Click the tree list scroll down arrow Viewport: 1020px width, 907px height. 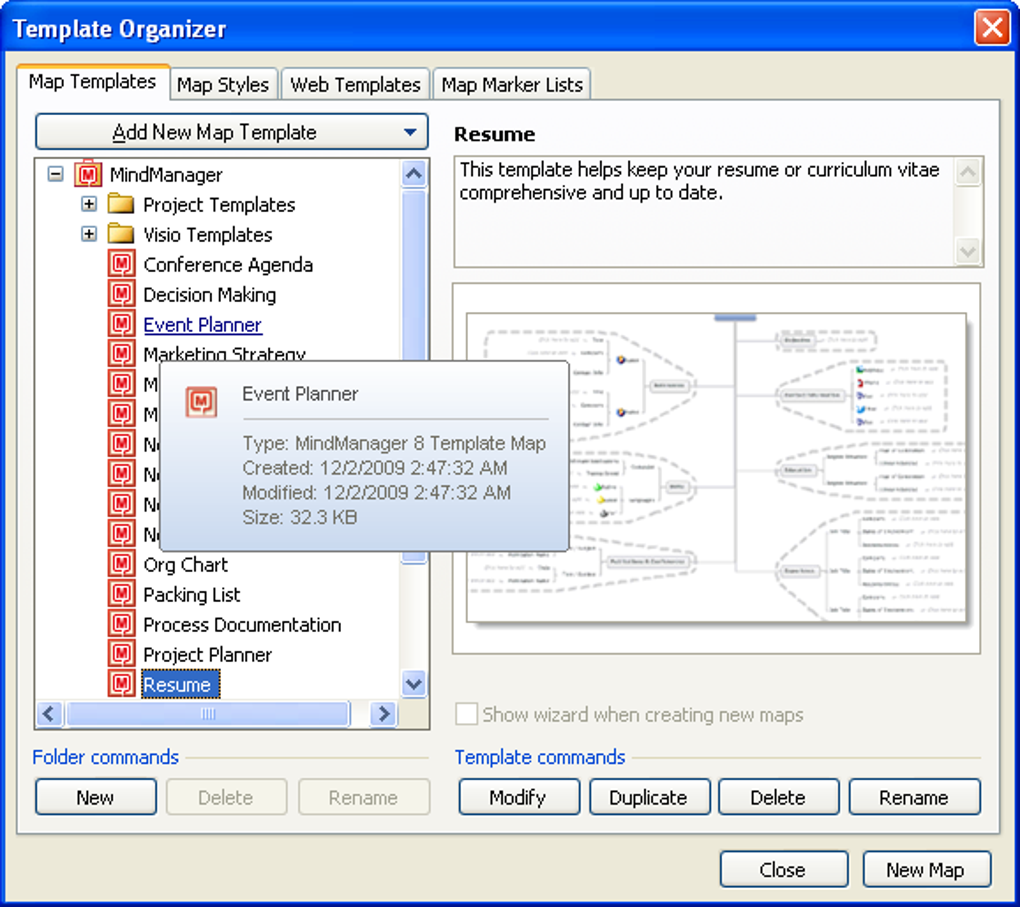(x=414, y=684)
